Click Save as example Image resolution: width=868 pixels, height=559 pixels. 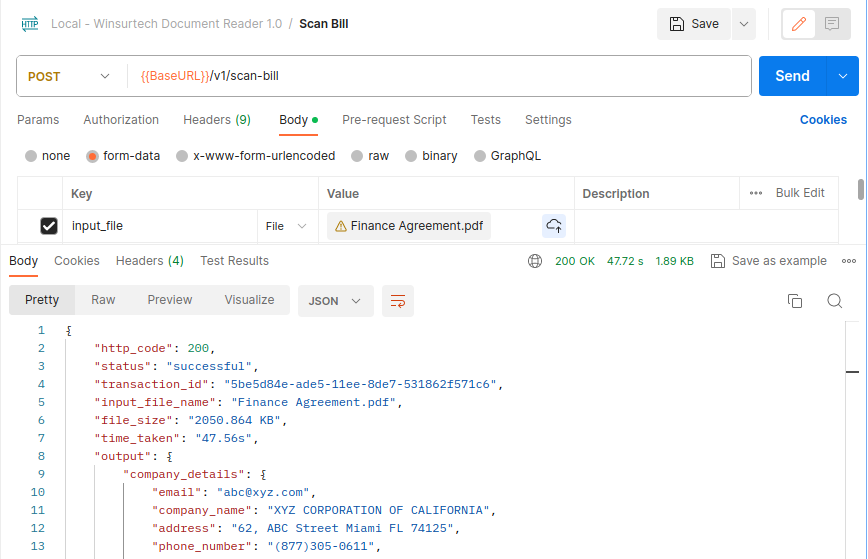768,261
